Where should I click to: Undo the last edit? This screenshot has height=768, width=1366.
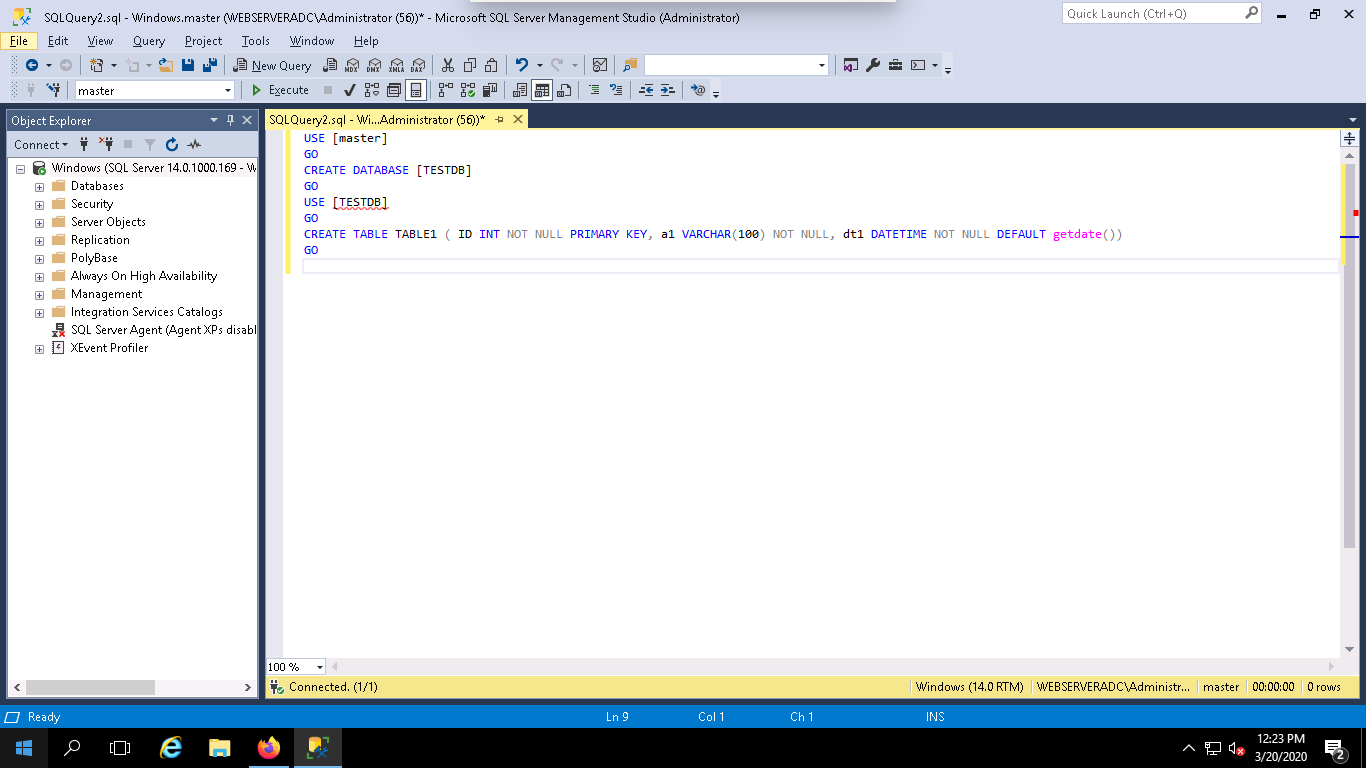[x=521, y=65]
